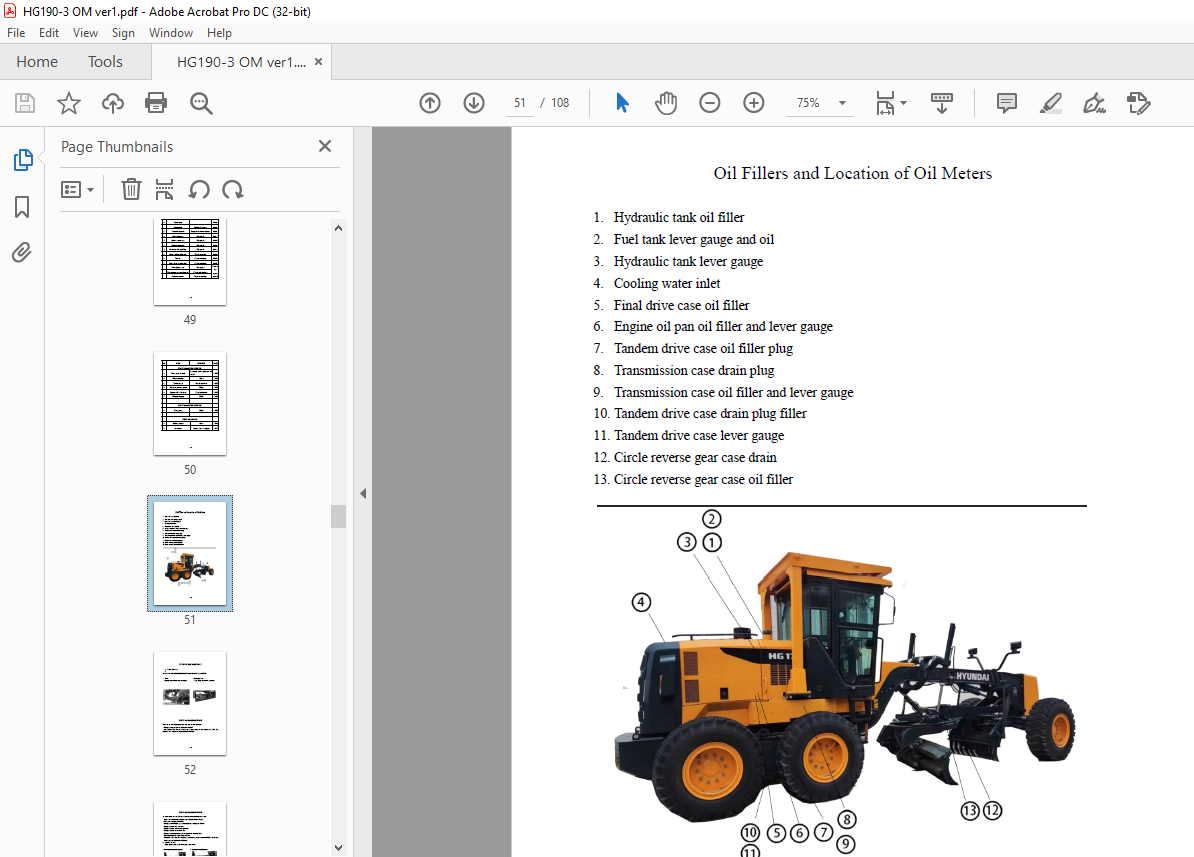Viewport: 1194px width, 857px height.
Task: Add a sticky note comment
Action: (1007, 103)
